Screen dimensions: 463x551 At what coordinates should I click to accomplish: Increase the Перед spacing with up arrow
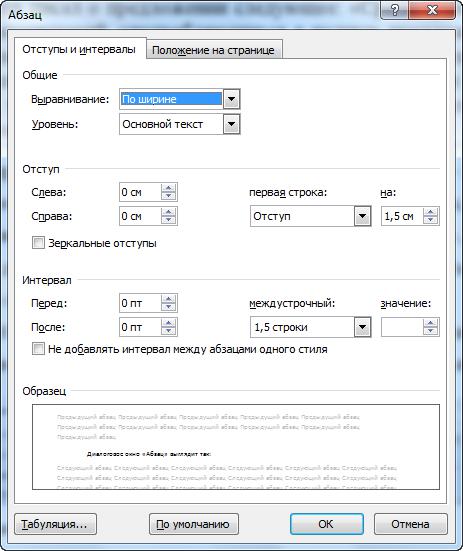coord(169,299)
